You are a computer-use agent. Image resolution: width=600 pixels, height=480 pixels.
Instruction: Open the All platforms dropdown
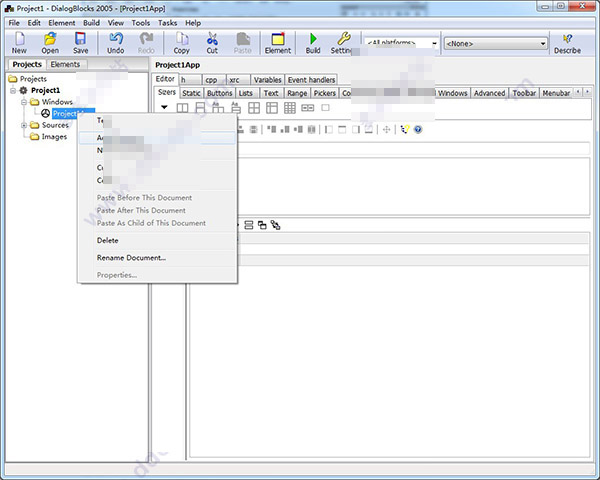[x=401, y=43]
